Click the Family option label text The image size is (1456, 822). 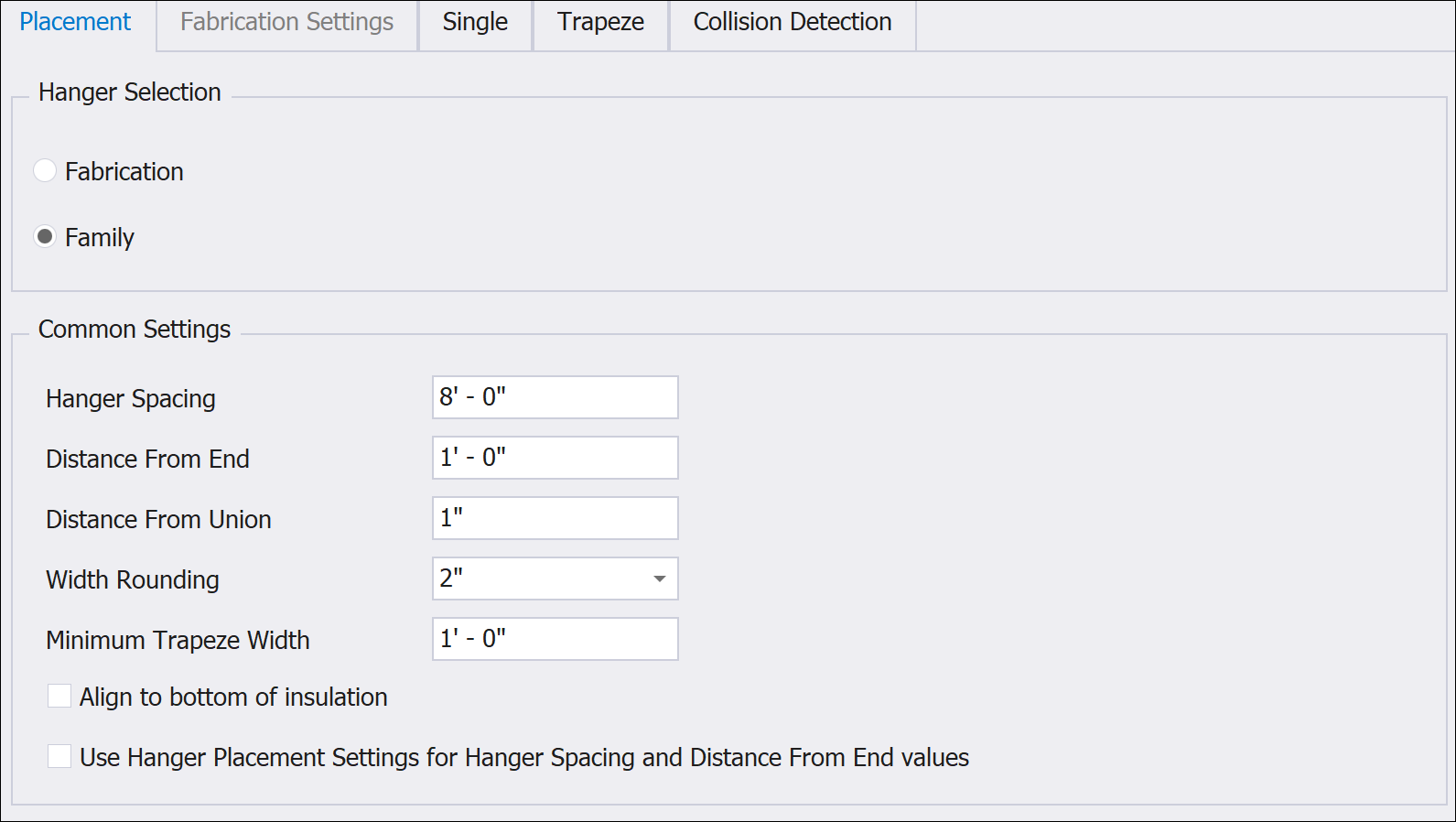tap(100, 237)
